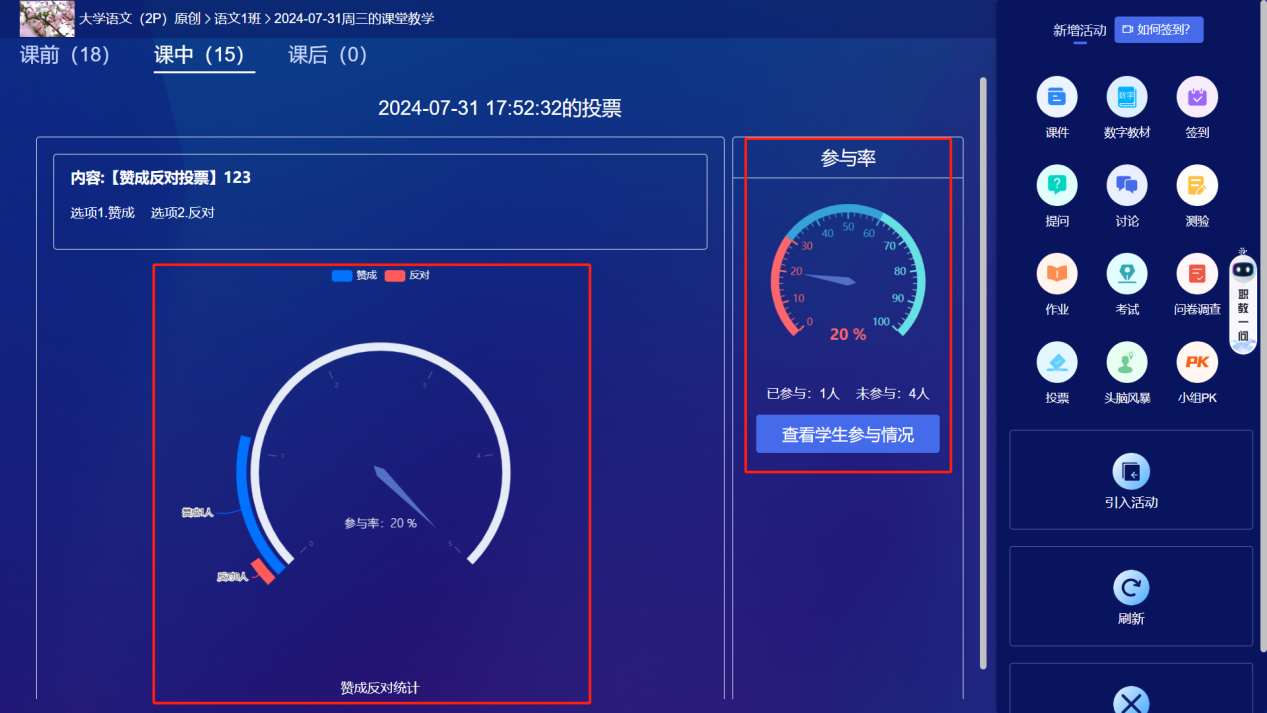Open the 引入活动 import activity panel
The image size is (1267, 713).
[x=1130, y=480]
